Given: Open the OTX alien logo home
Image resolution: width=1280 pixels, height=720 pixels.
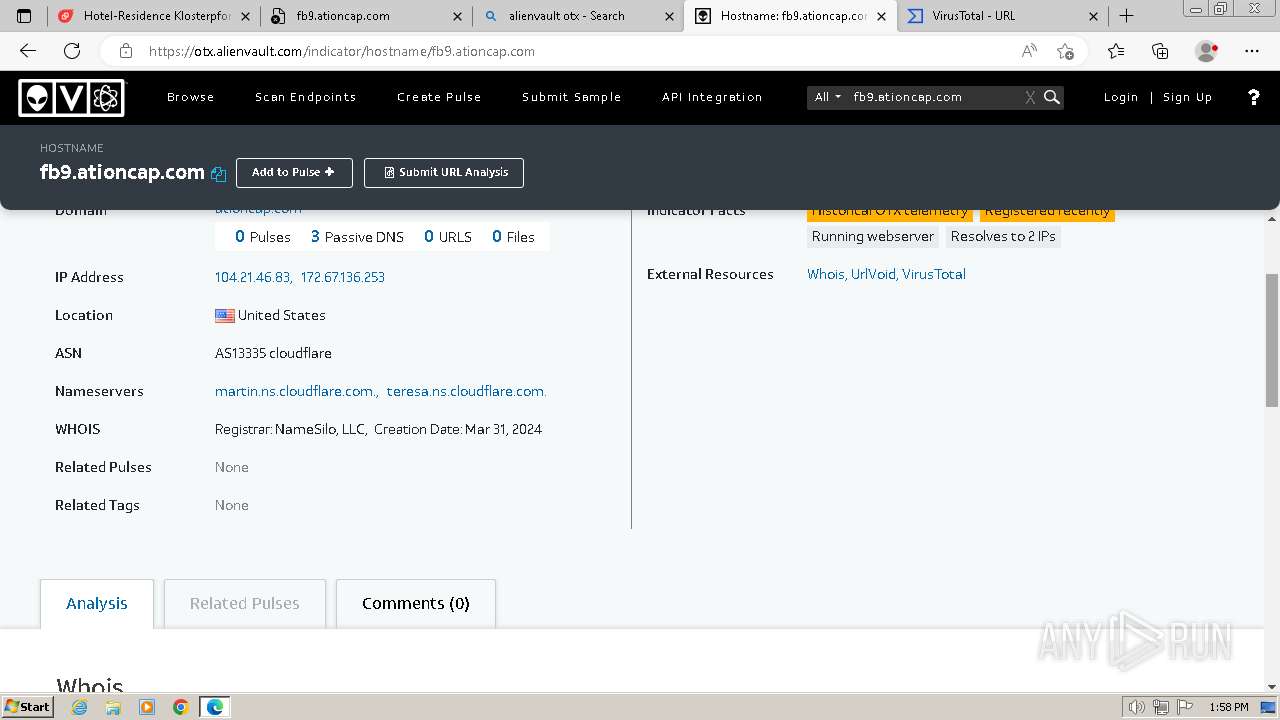Looking at the screenshot, I should click(x=72, y=97).
